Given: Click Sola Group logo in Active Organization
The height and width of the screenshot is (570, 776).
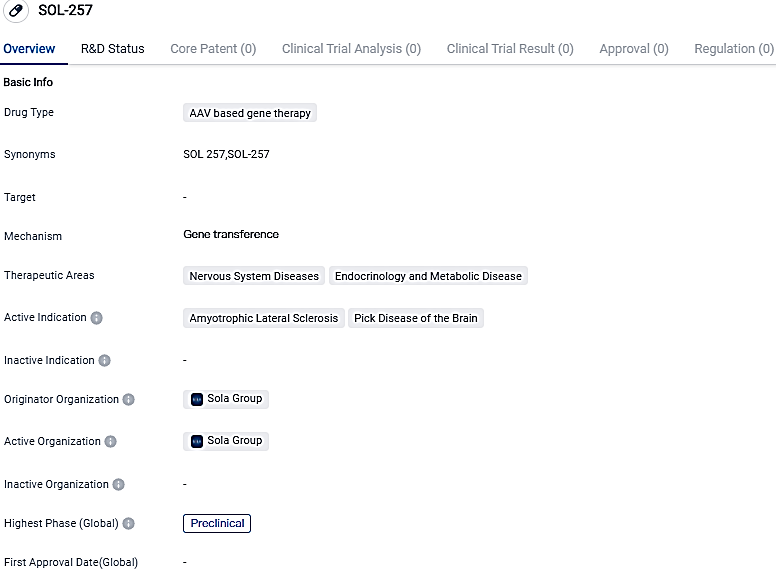Looking at the screenshot, I should (197, 441).
